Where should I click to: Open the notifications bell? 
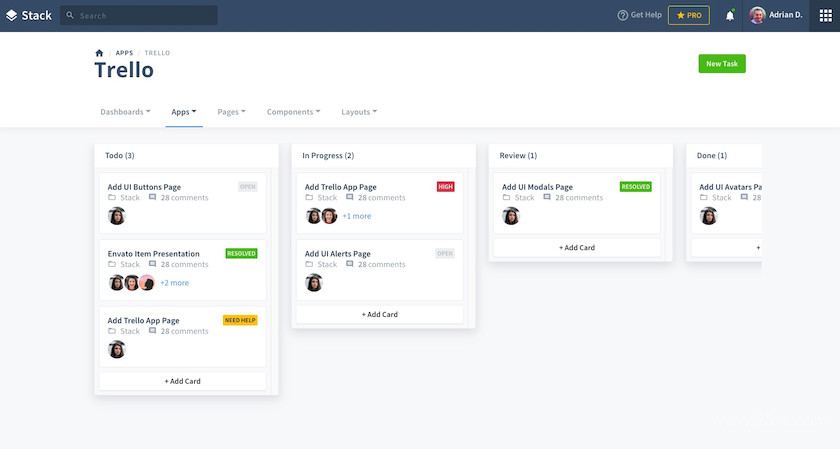pos(730,16)
